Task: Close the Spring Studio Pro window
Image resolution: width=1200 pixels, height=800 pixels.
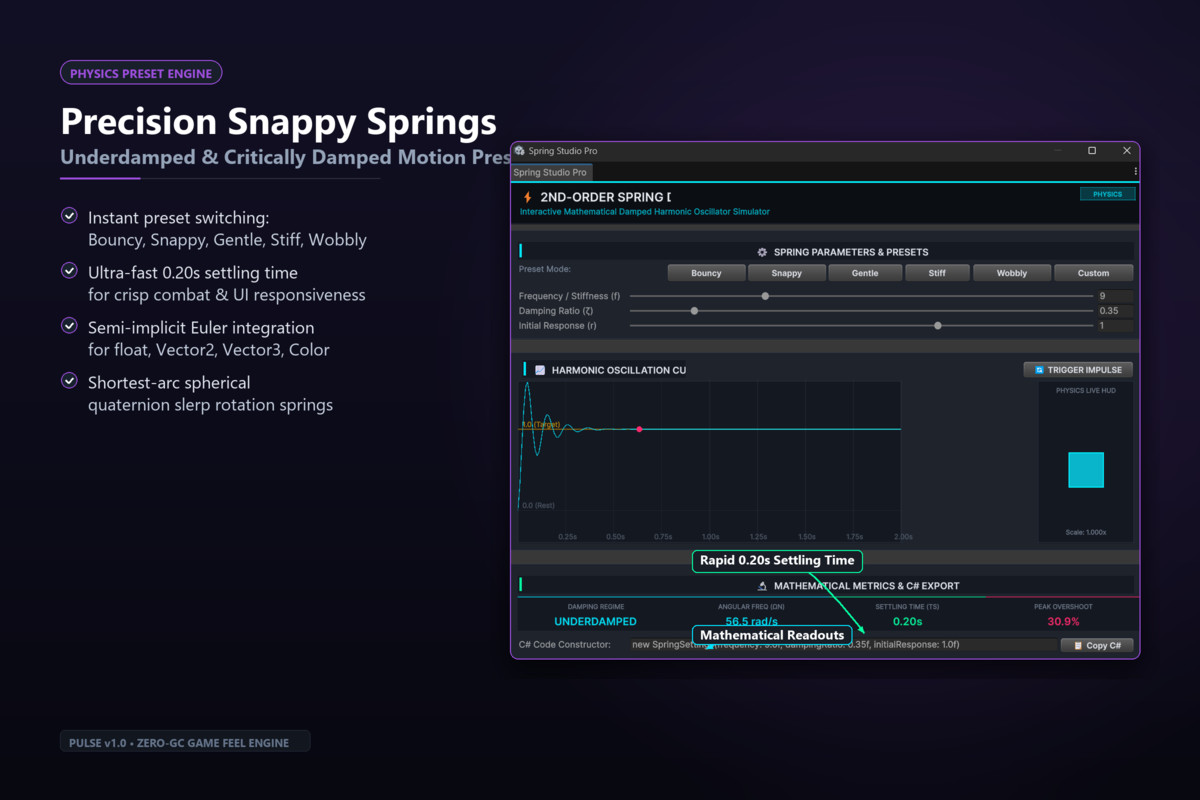Action: [1127, 151]
